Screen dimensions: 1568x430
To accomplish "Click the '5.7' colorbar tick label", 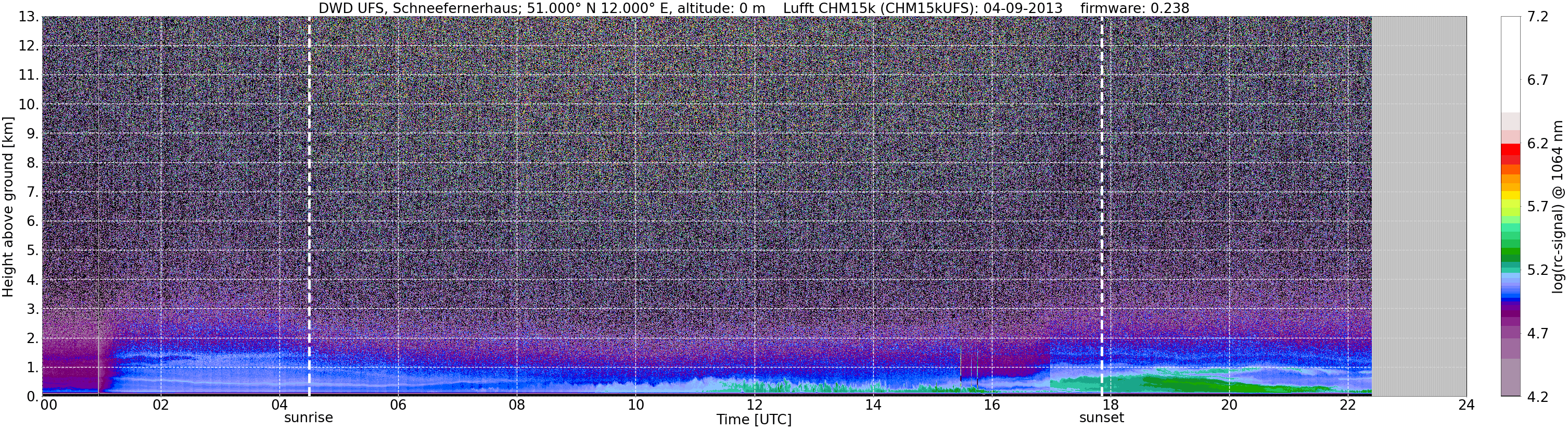I will (x=1538, y=207).
